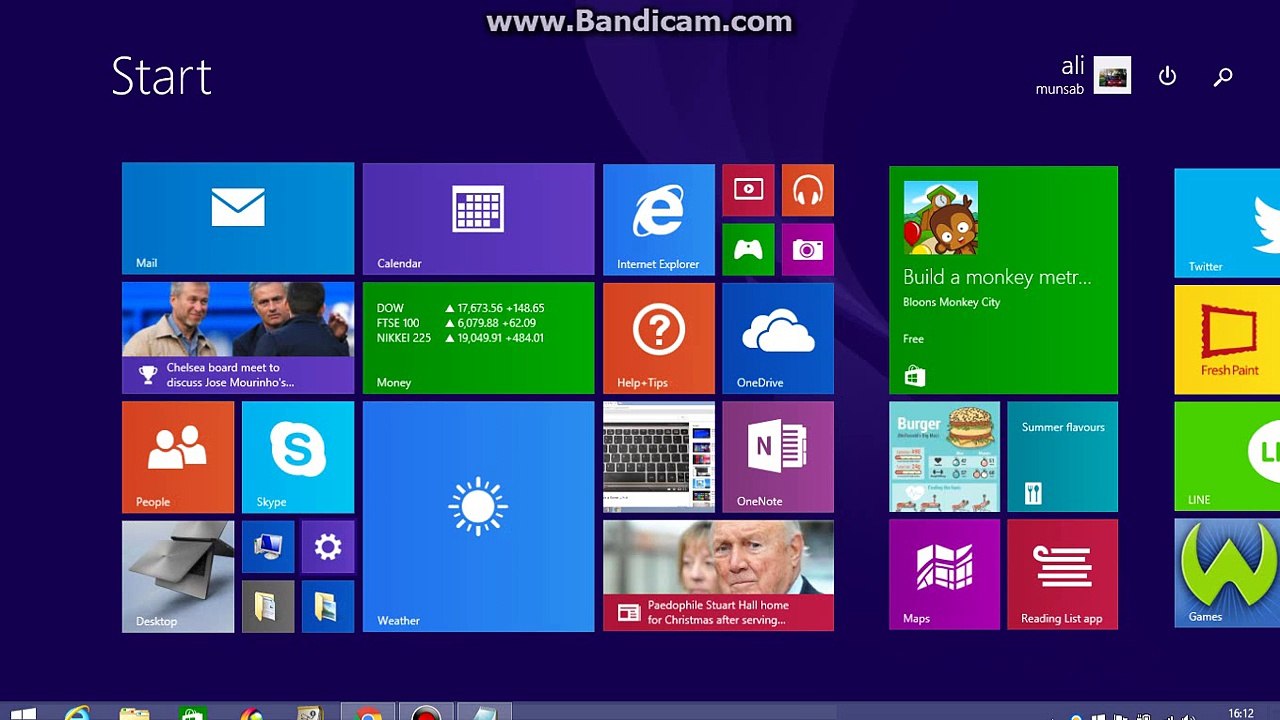1280x720 pixels.
Task: Switch to Google Chrome in the taskbar
Action: pos(369,713)
